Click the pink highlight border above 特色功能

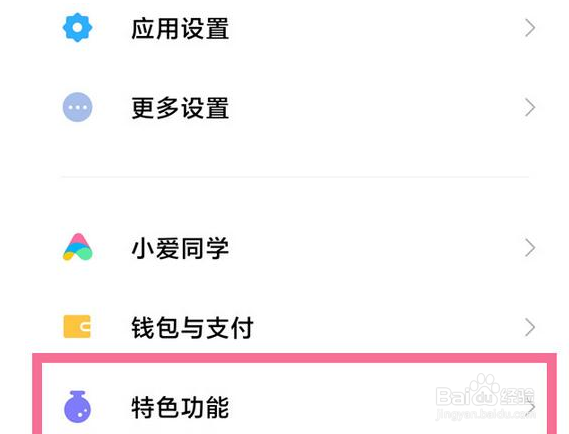[294, 358]
